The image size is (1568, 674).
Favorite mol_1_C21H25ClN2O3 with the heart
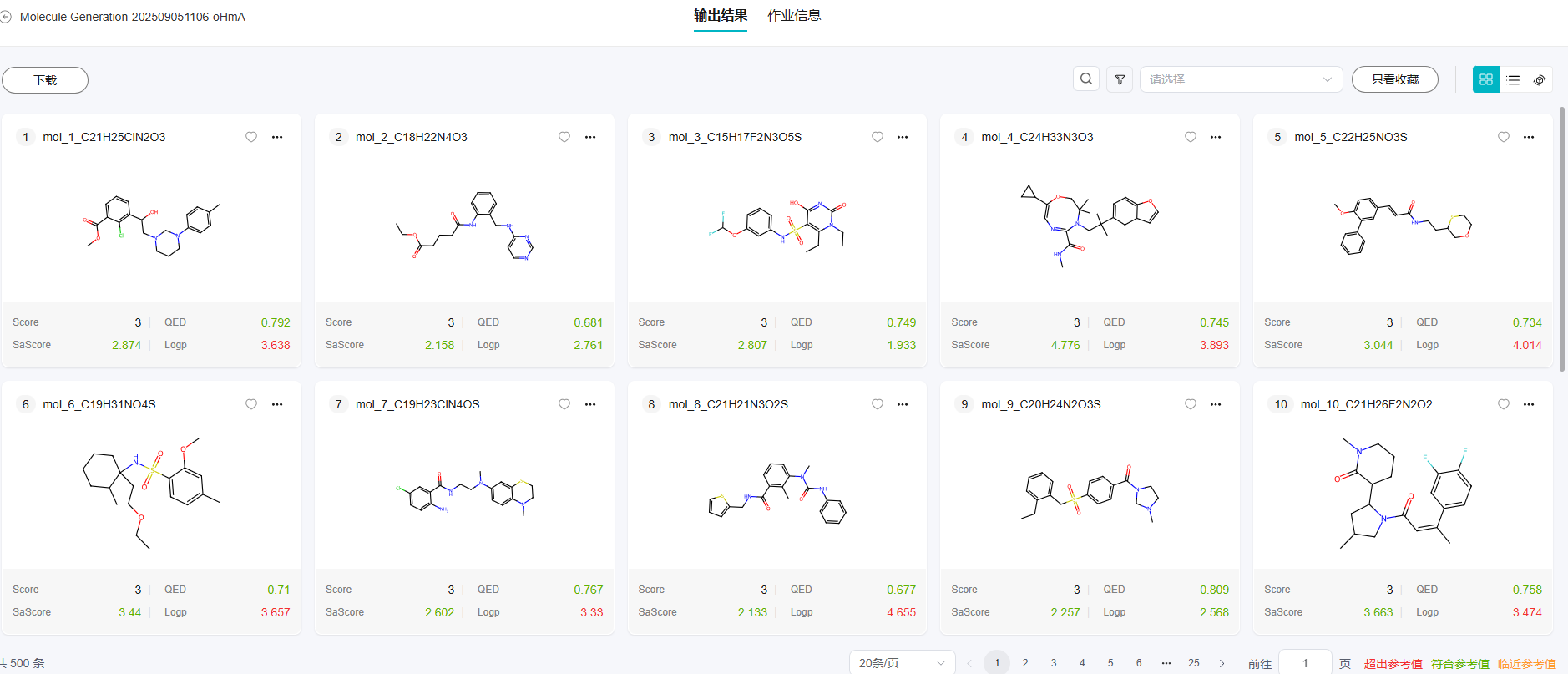[251, 137]
